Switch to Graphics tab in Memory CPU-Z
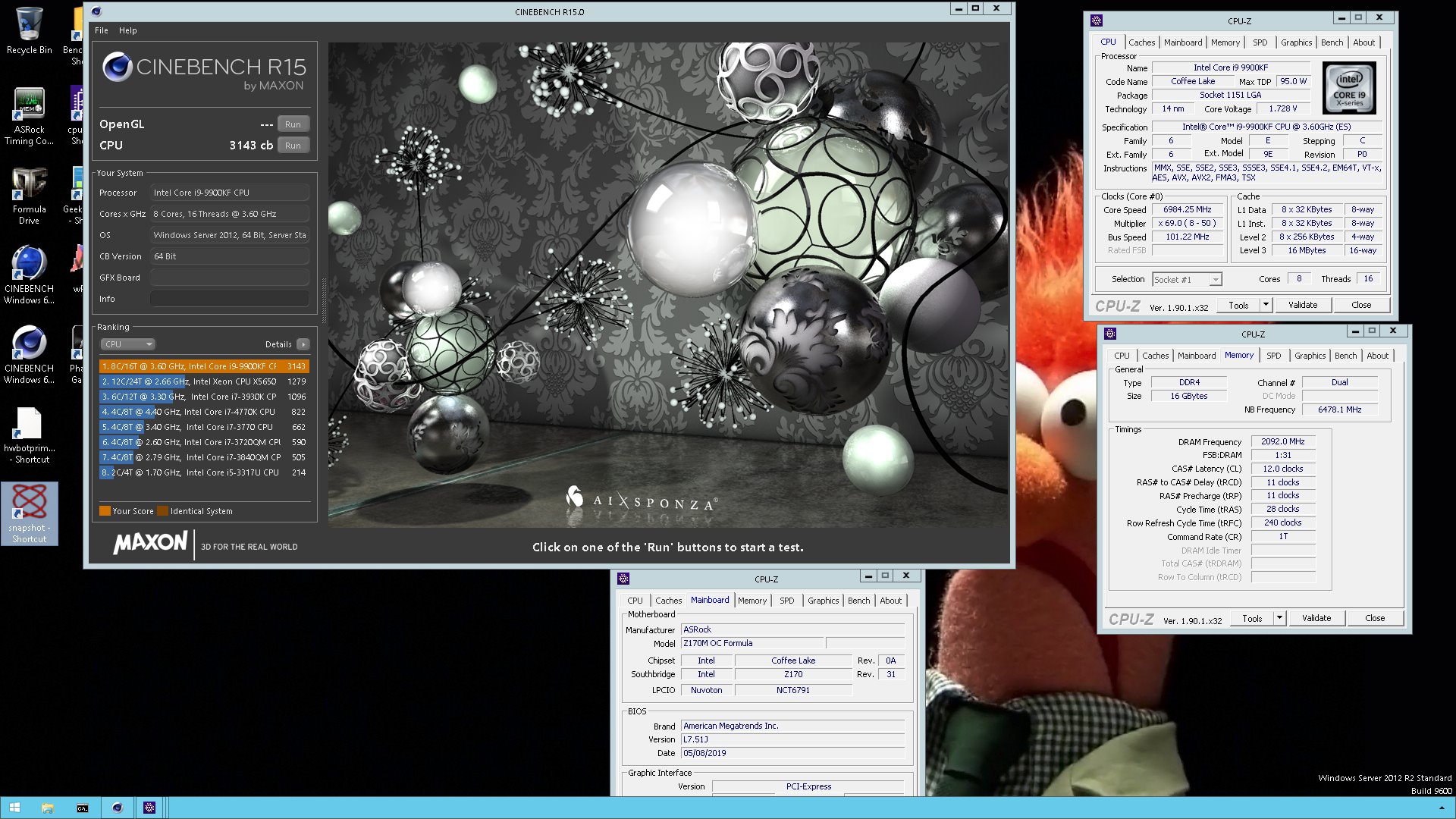Image resolution: width=1456 pixels, height=819 pixels. click(x=1310, y=356)
